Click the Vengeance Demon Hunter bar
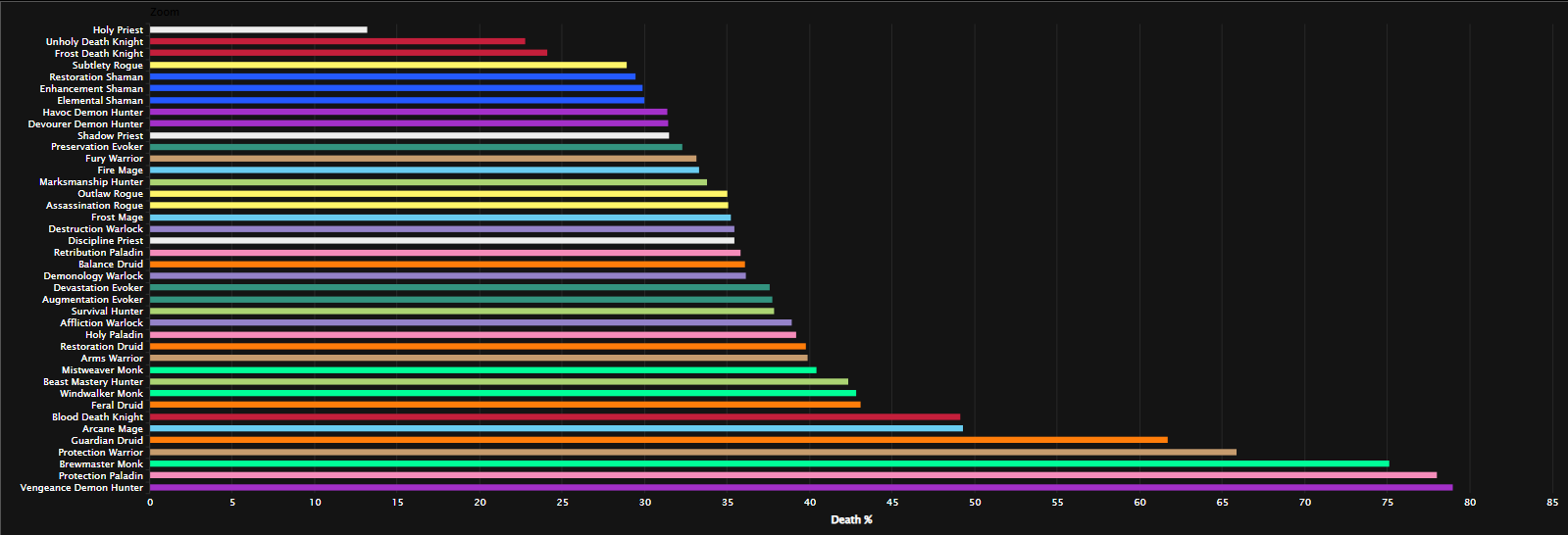 point(800,487)
